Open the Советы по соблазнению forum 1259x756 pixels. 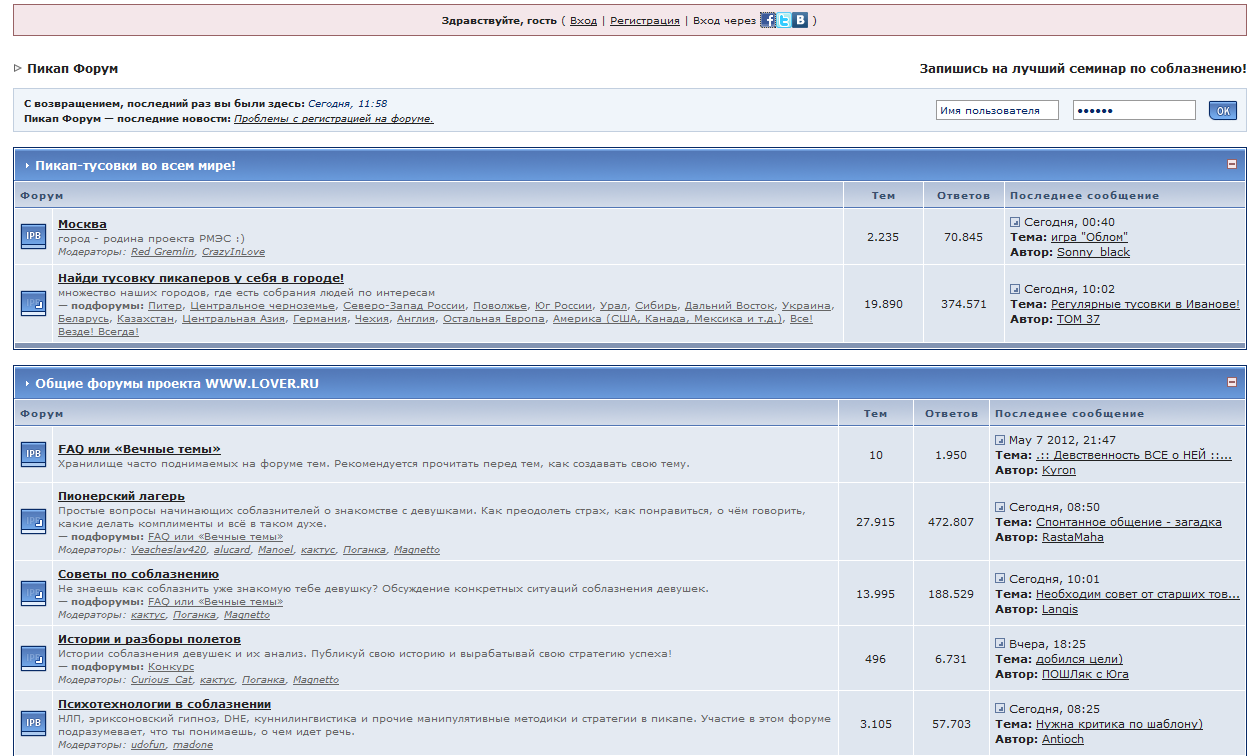point(138,574)
